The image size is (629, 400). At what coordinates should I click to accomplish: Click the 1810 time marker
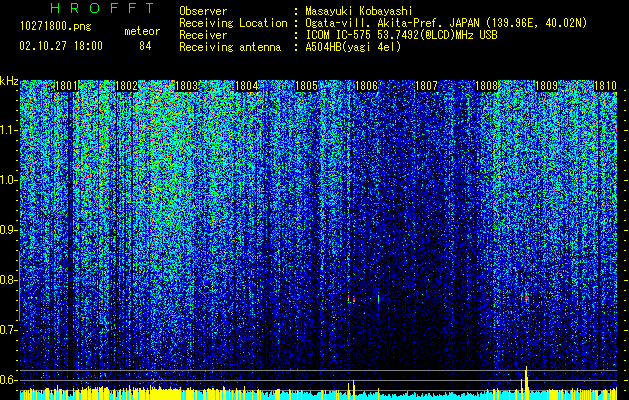coord(605,86)
